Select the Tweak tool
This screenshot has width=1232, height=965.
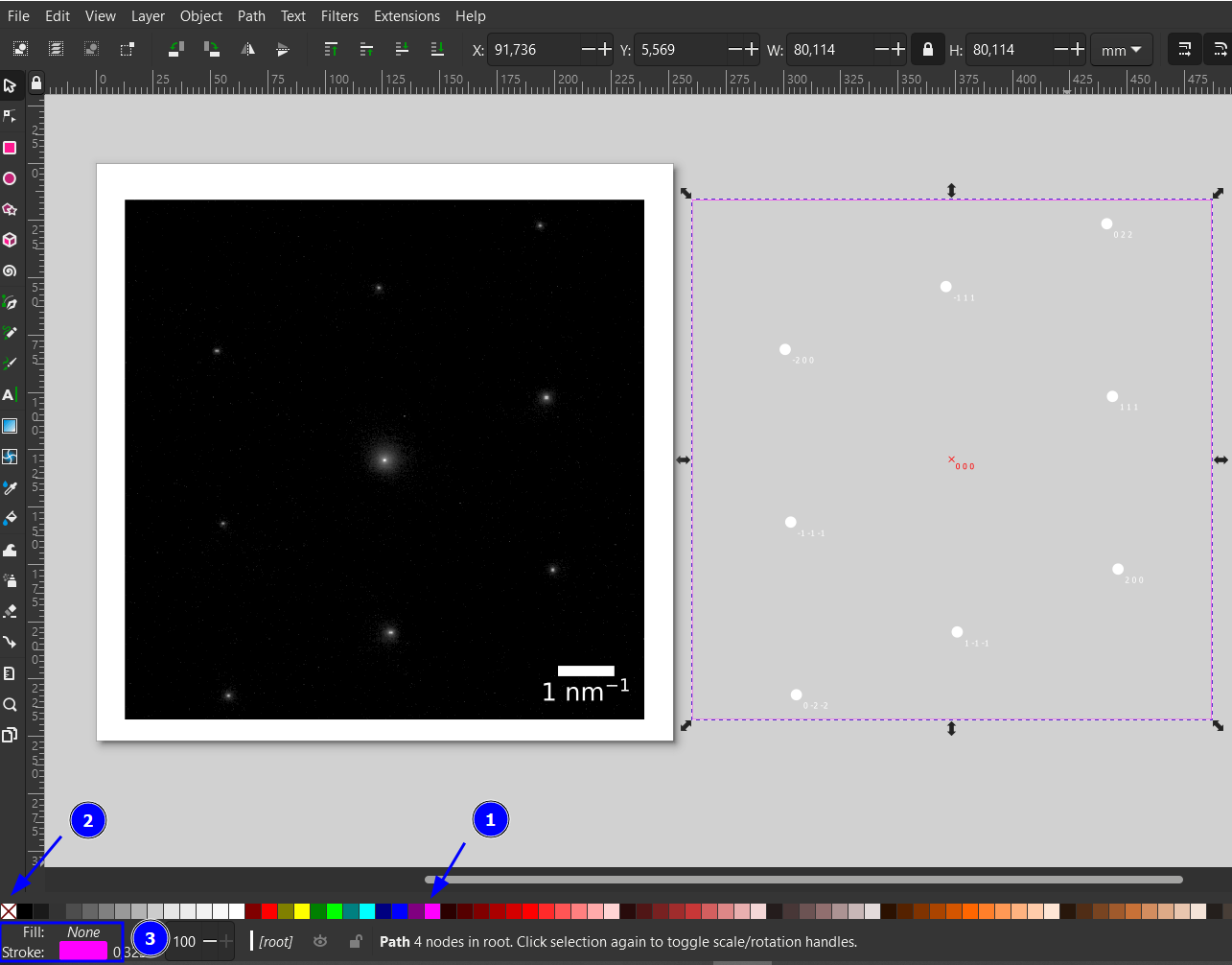[x=10, y=550]
